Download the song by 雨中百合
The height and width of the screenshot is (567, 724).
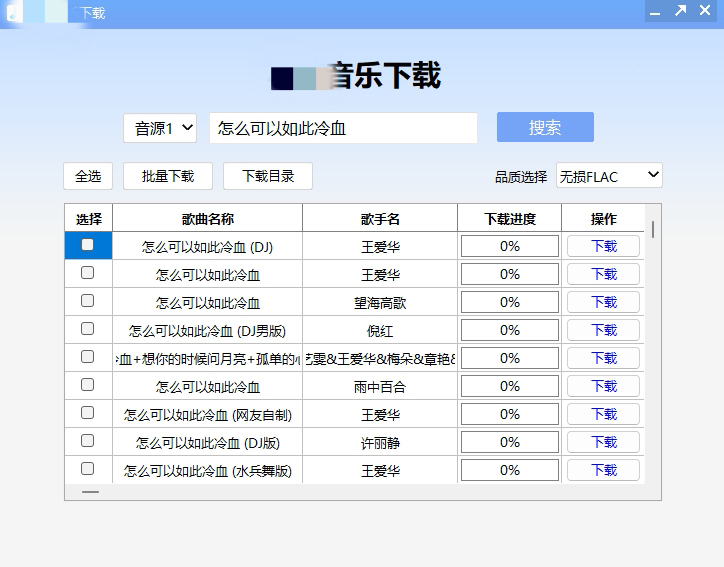tap(603, 386)
